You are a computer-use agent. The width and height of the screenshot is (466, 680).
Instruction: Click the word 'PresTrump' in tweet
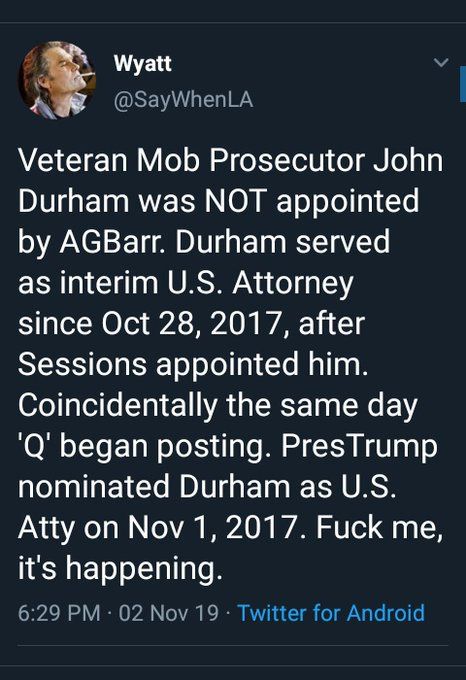coord(359,446)
